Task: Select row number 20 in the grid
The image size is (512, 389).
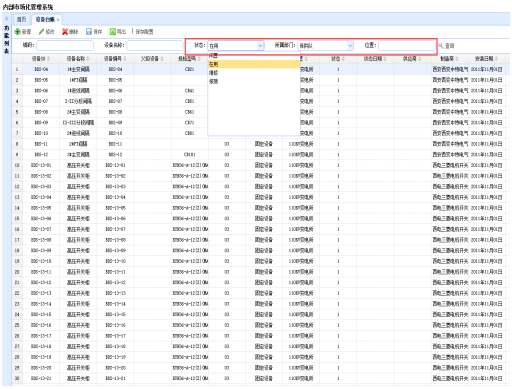Action: coord(17,272)
